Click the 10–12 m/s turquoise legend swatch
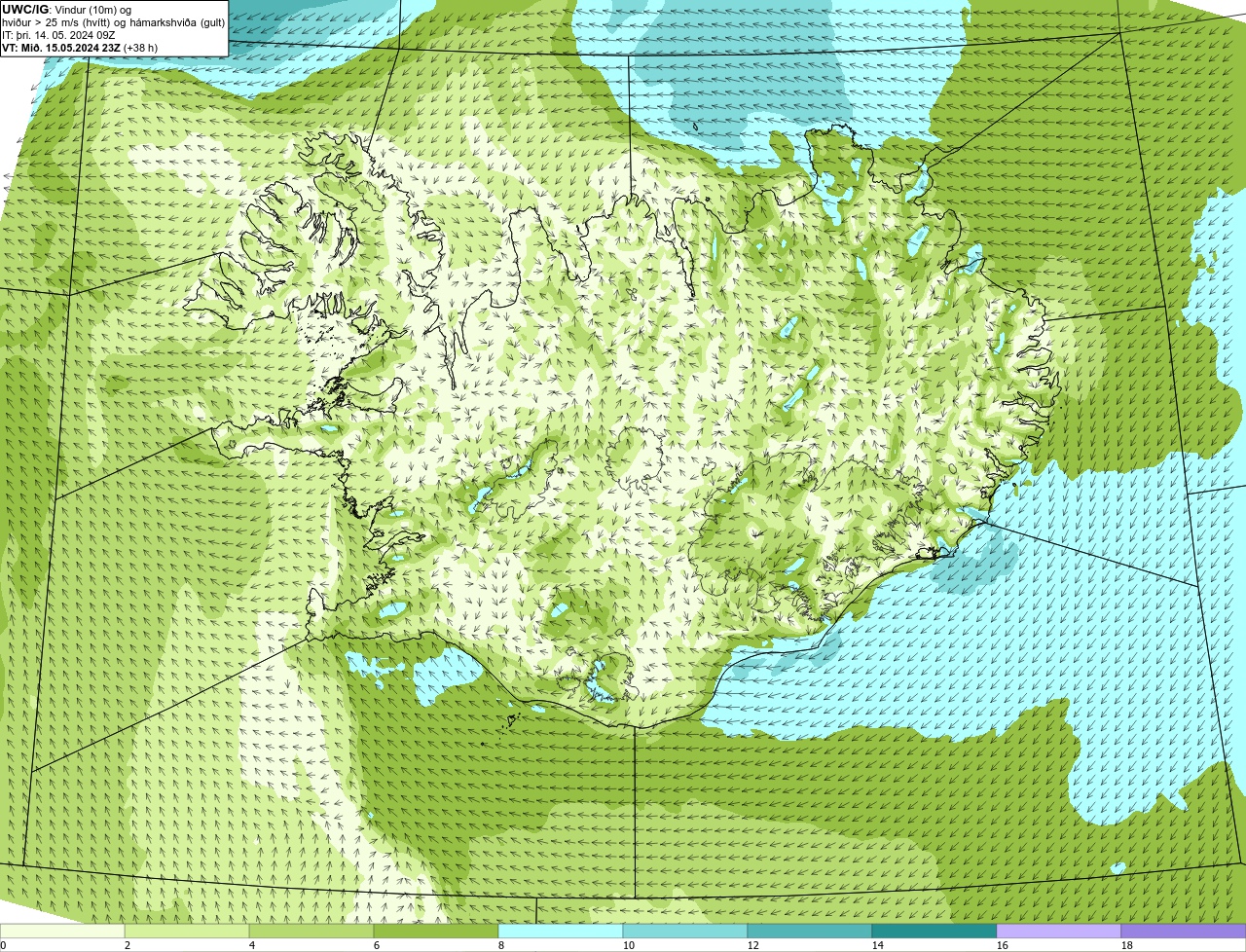The image size is (1246, 952). coord(685,931)
